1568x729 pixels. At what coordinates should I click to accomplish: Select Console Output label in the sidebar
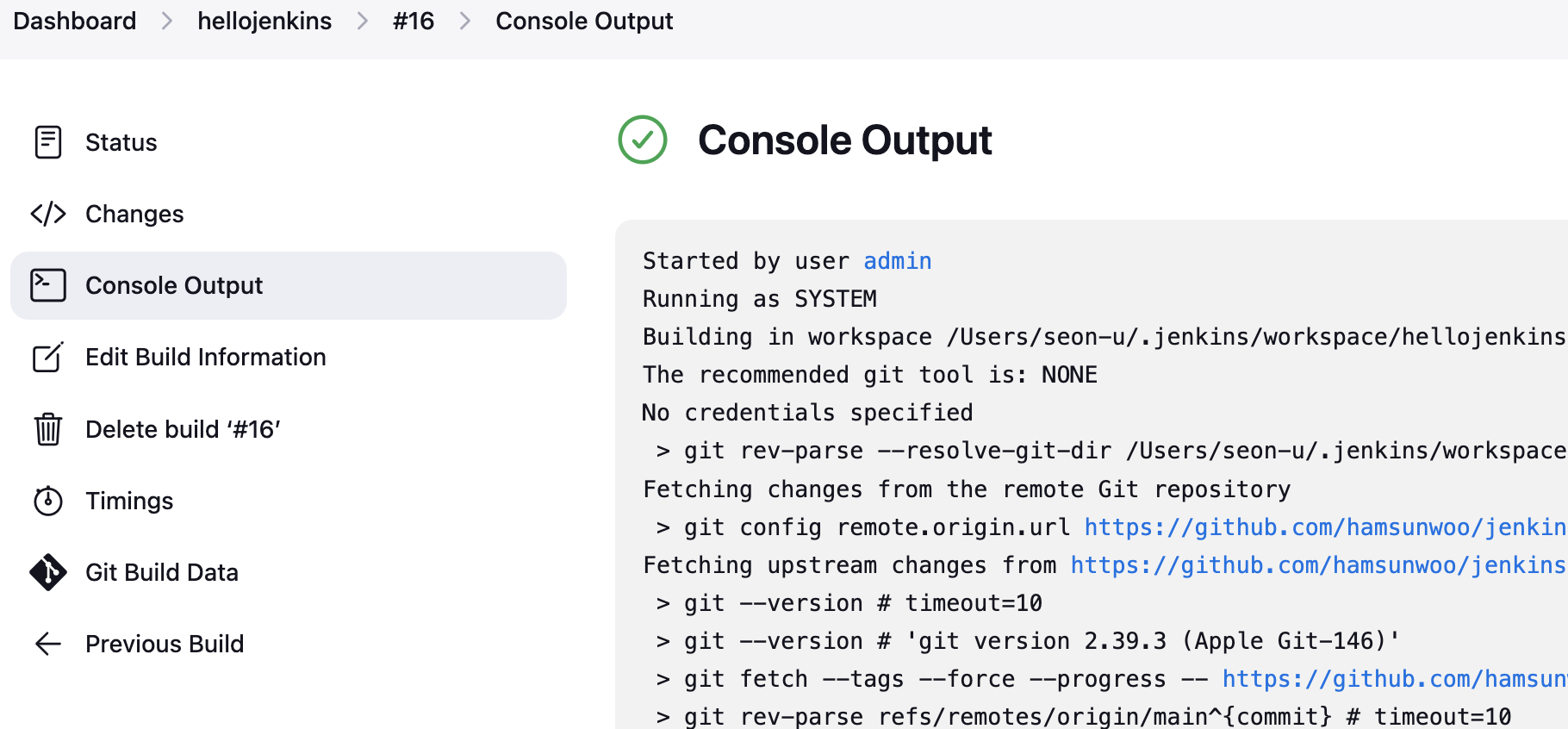[174, 285]
